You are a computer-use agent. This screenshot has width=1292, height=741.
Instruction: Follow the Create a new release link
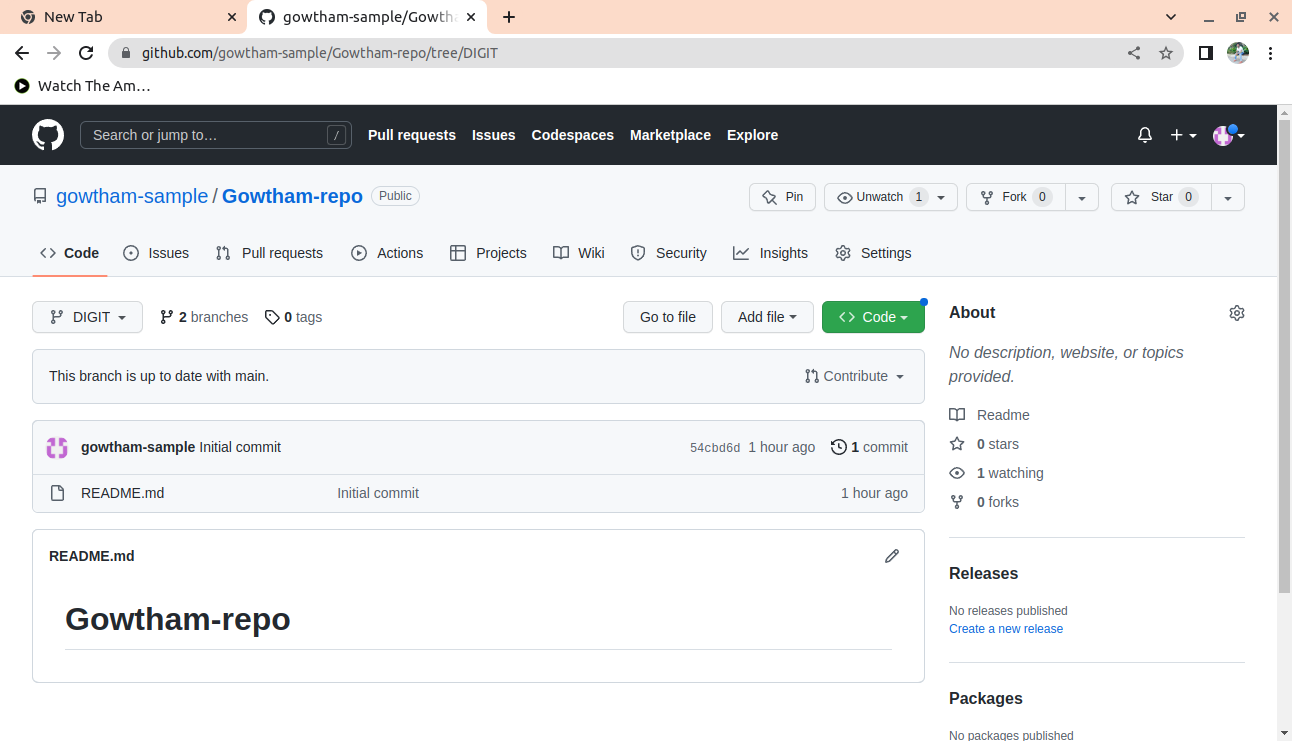pos(1005,629)
